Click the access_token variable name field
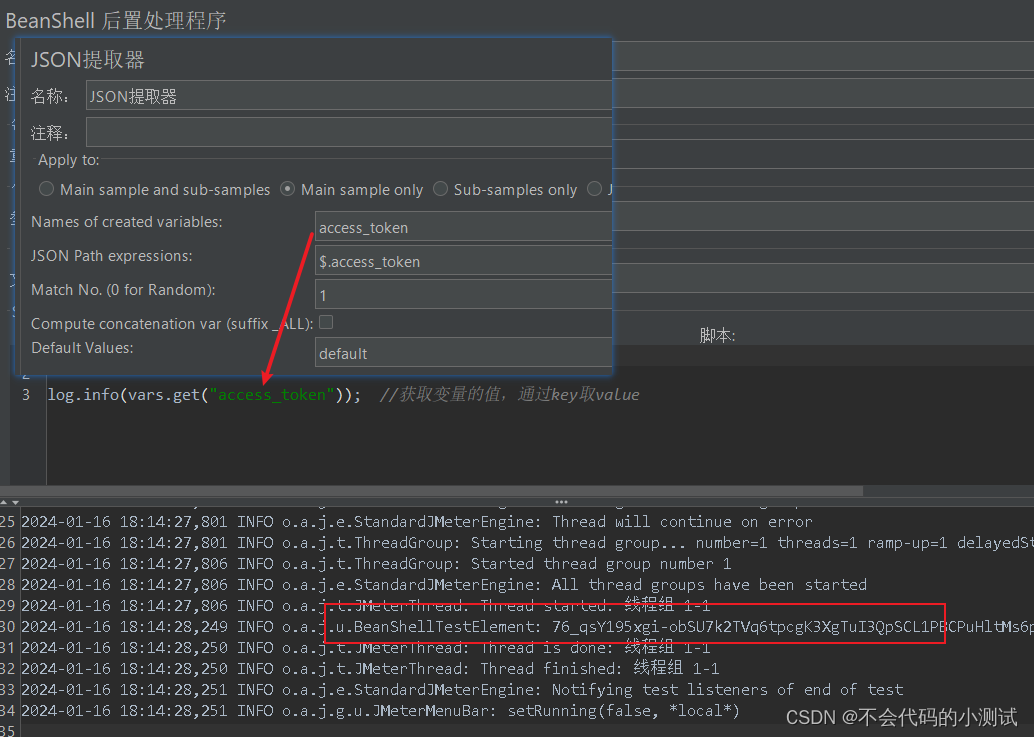 click(x=463, y=227)
